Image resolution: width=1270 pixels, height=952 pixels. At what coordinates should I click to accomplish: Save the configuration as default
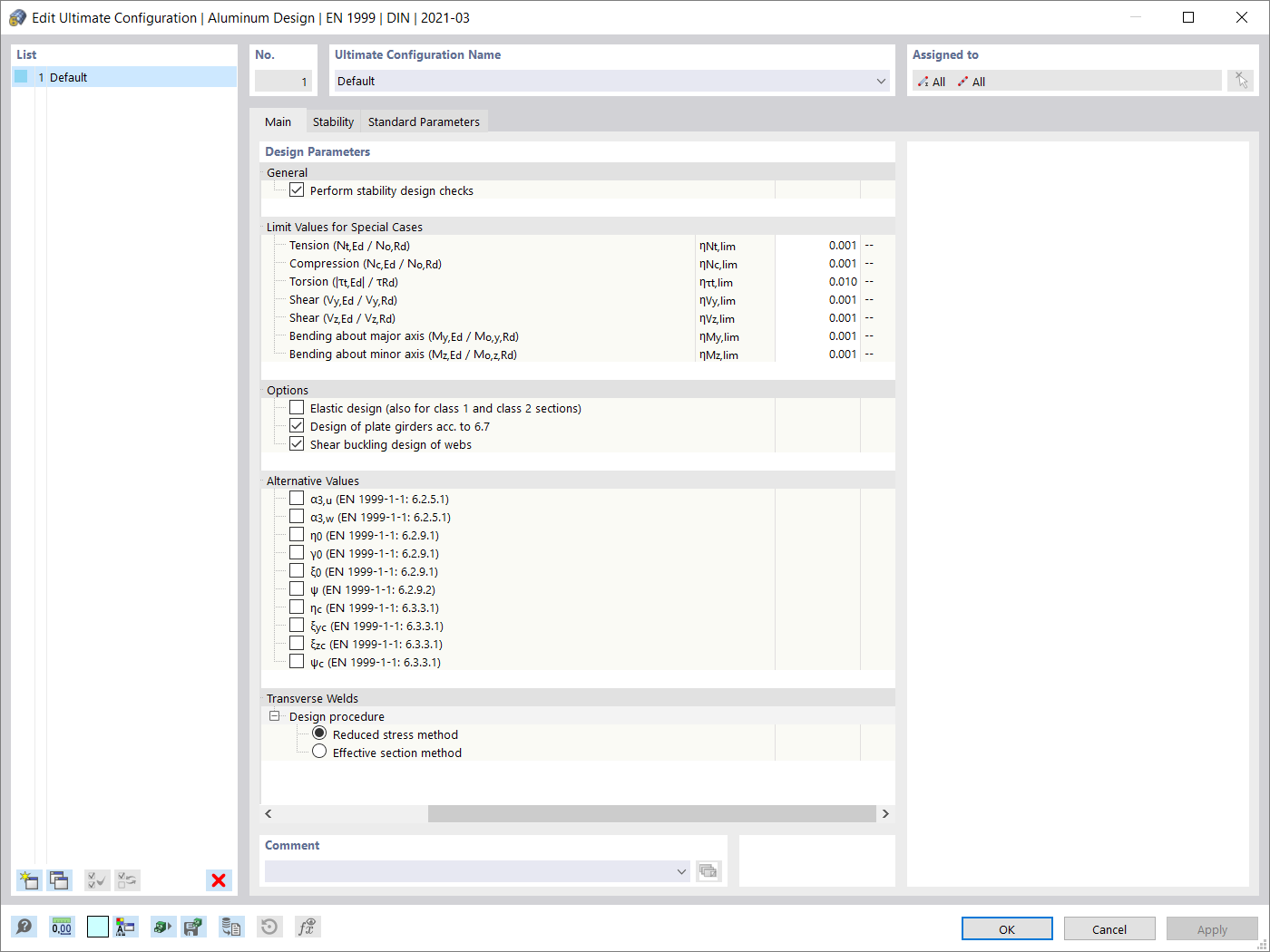click(x=193, y=927)
